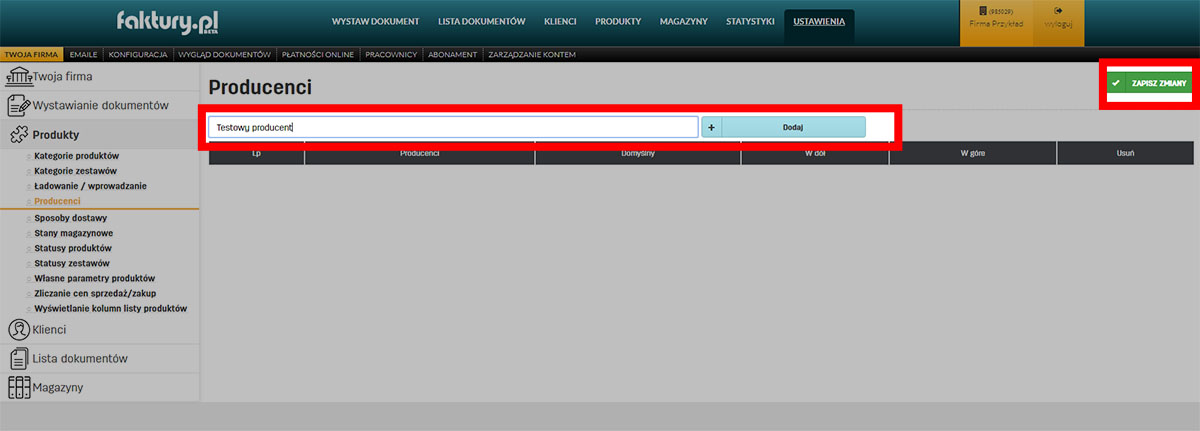This screenshot has width=1200, height=431.
Task: Switch to the Zarządzanie kontem tab
Action: pos(531,54)
